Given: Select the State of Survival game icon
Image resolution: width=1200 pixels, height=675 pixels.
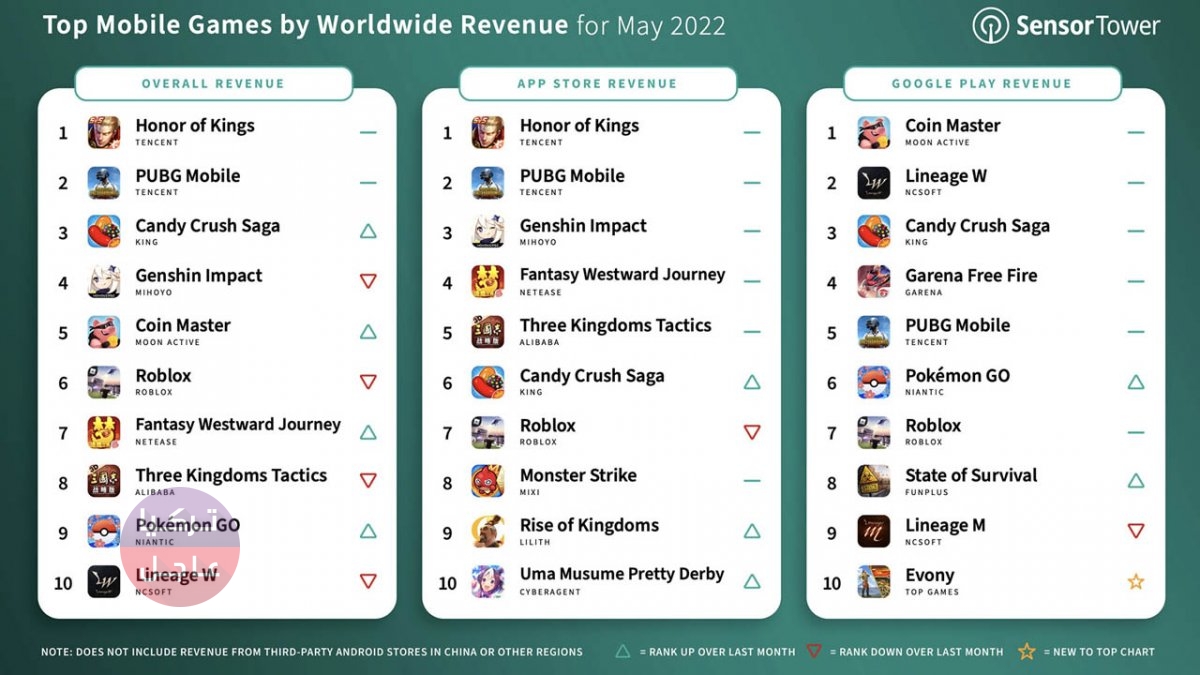Looking at the screenshot, I should pyautogui.click(x=873, y=481).
